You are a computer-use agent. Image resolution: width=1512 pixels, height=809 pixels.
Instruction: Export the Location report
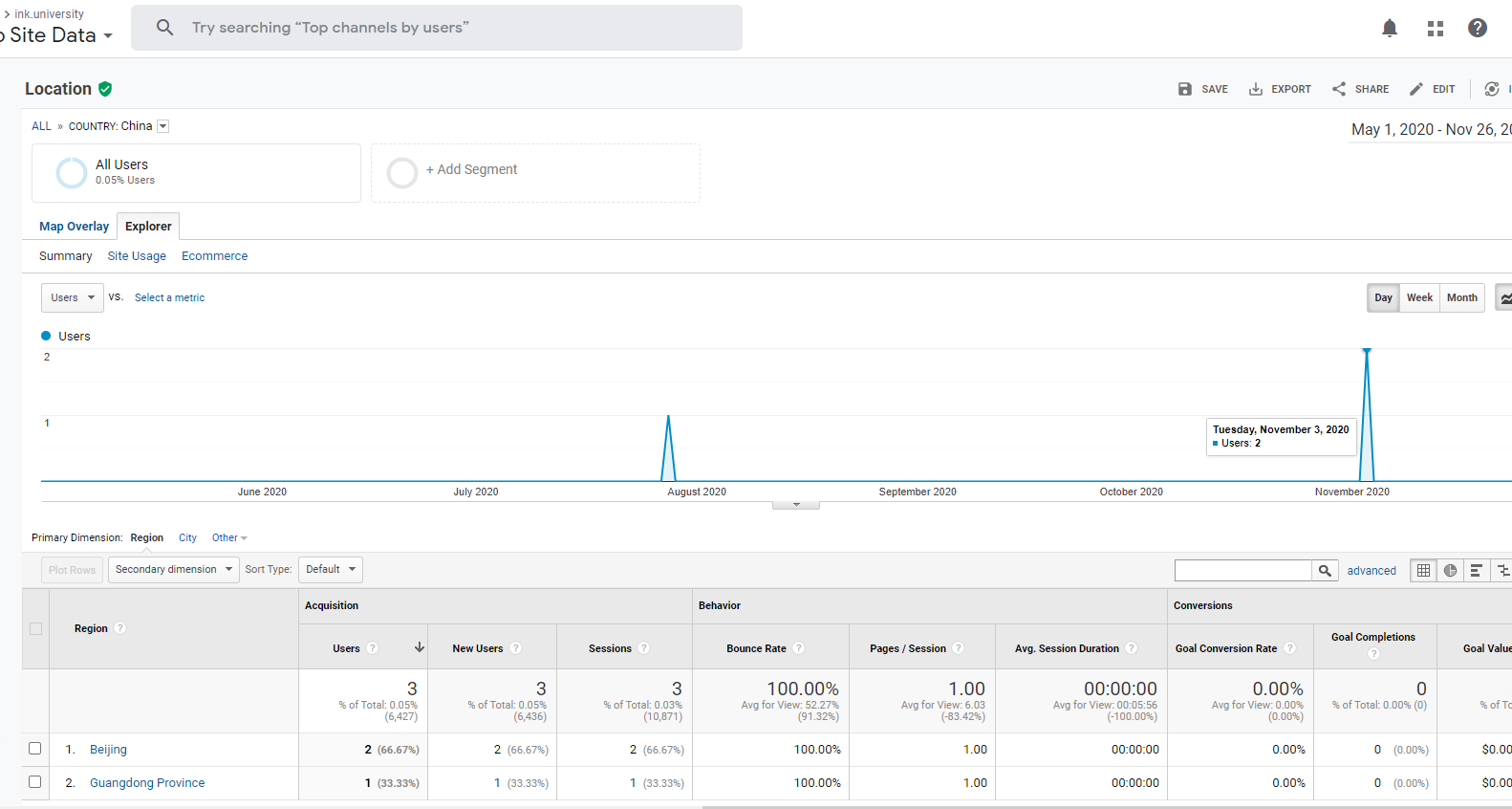point(1280,89)
